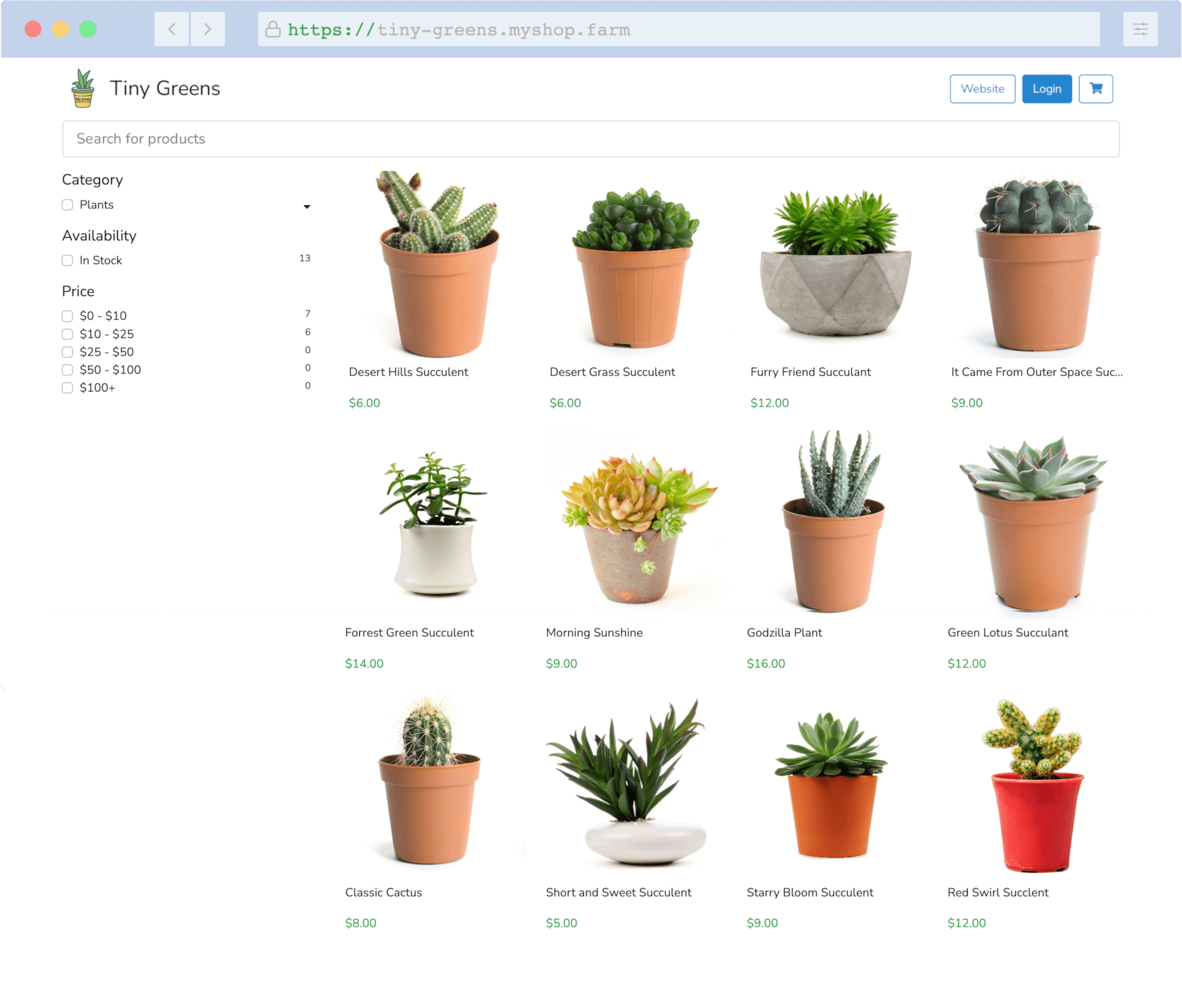The height and width of the screenshot is (1008, 1182).
Task: Check the $0 - $10 price filter
Action: pos(67,315)
